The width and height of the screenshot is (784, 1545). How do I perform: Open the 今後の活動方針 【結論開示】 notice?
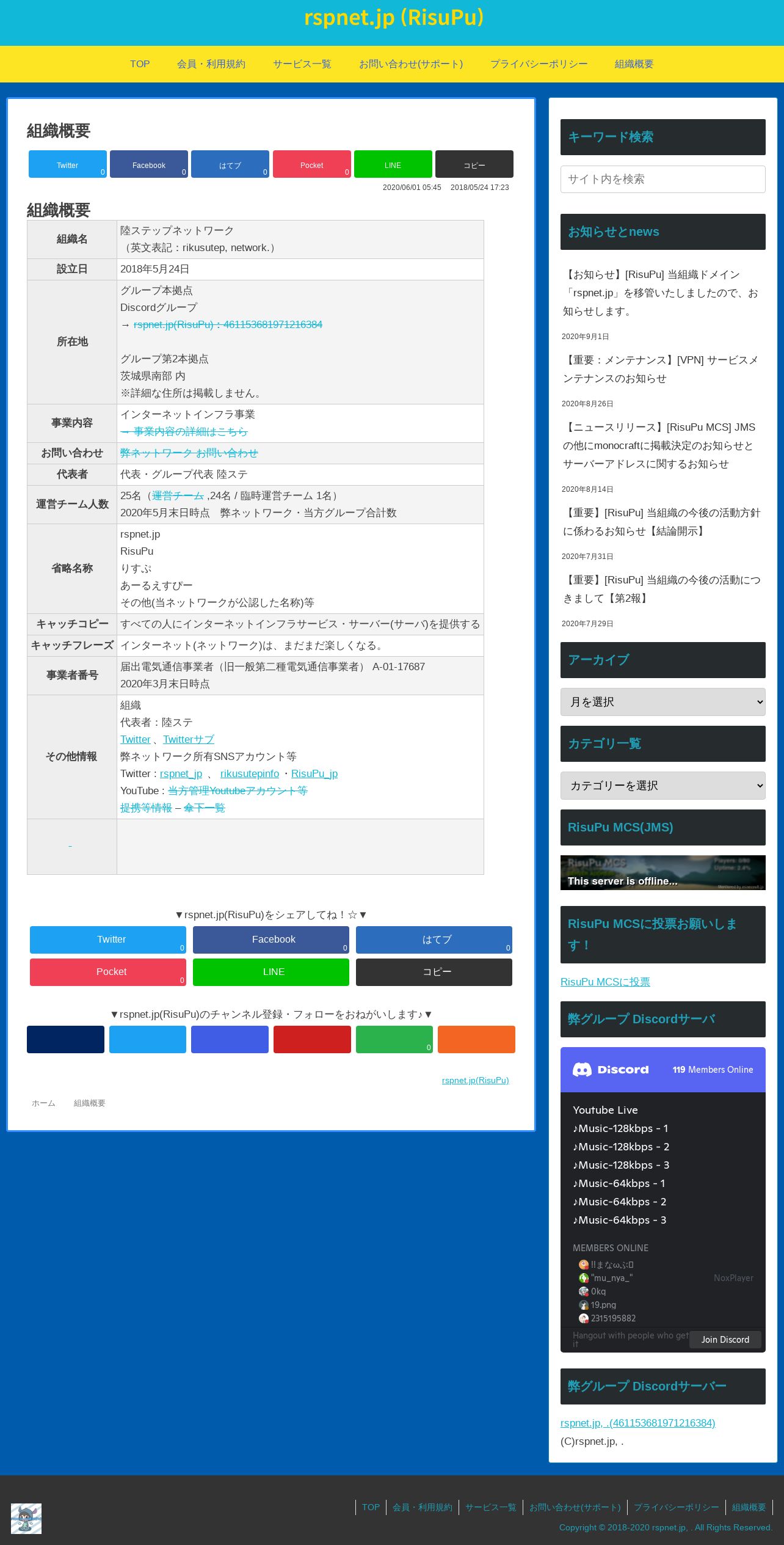click(x=662, y=522)
